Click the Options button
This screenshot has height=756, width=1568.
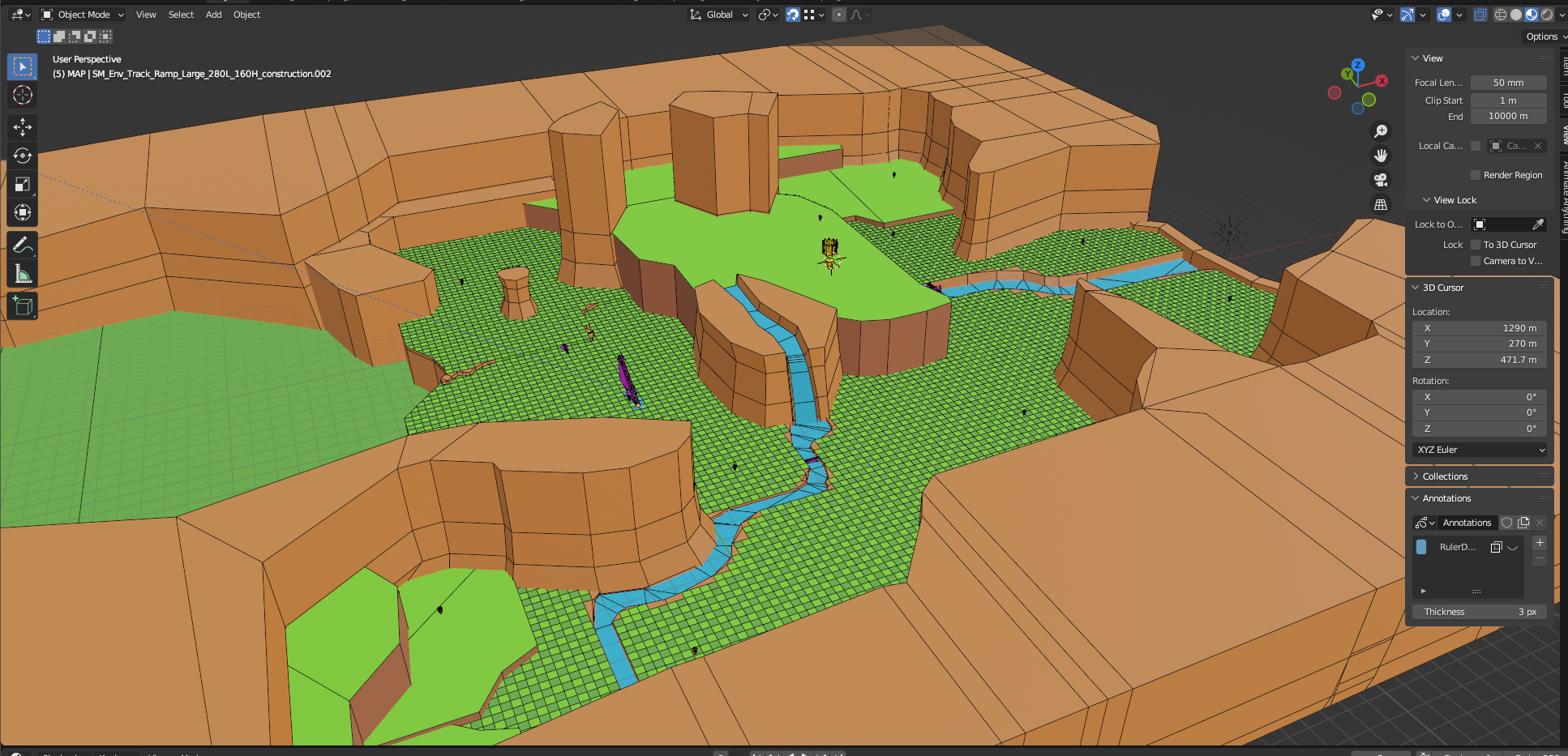point(1544,36)
